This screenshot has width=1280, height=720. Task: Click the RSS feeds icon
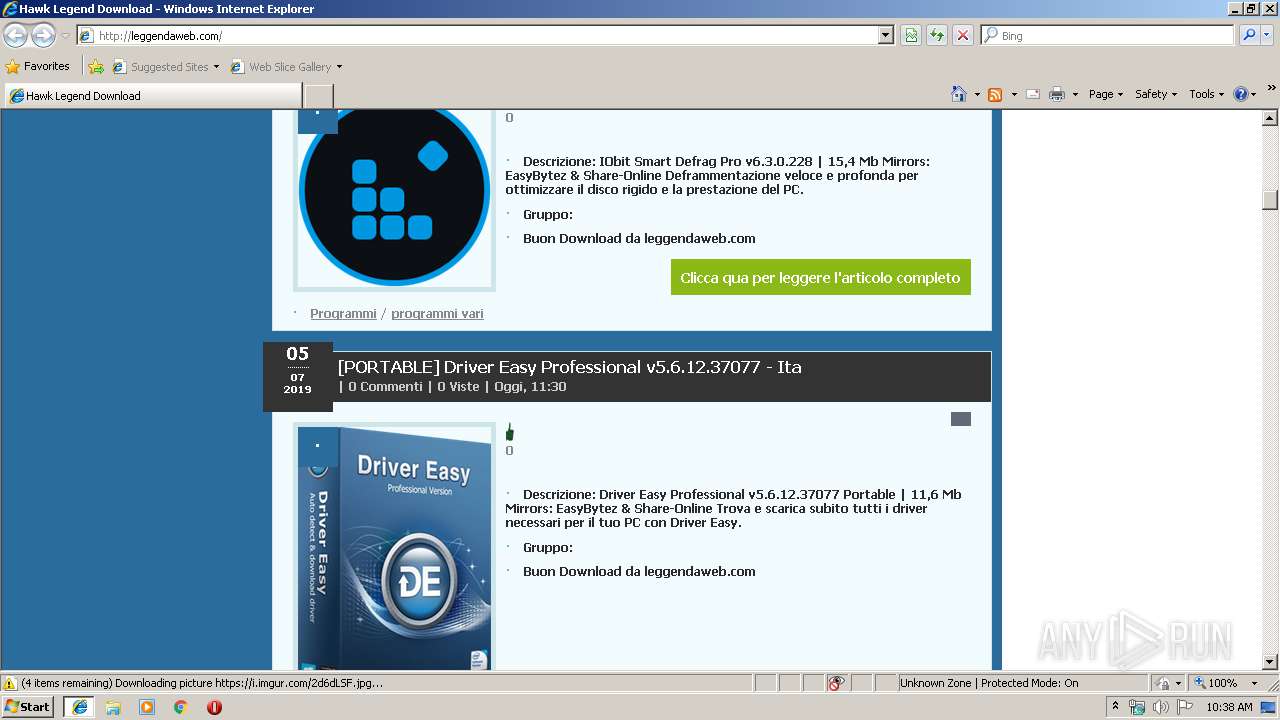tap(995, 94)
